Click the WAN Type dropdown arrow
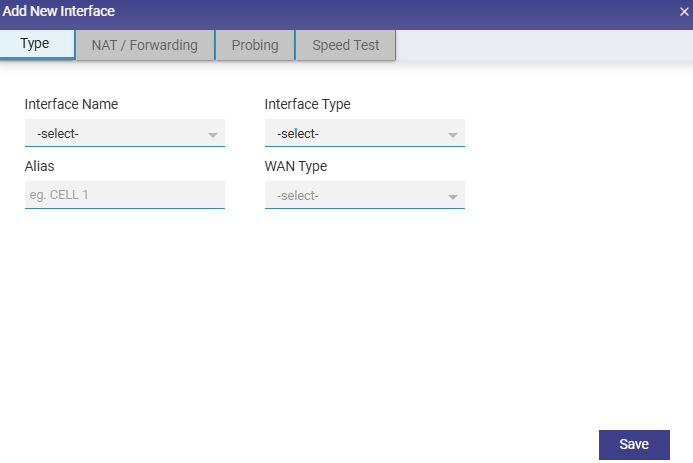This screenshot has height=463, width=693. coord(453,196)
